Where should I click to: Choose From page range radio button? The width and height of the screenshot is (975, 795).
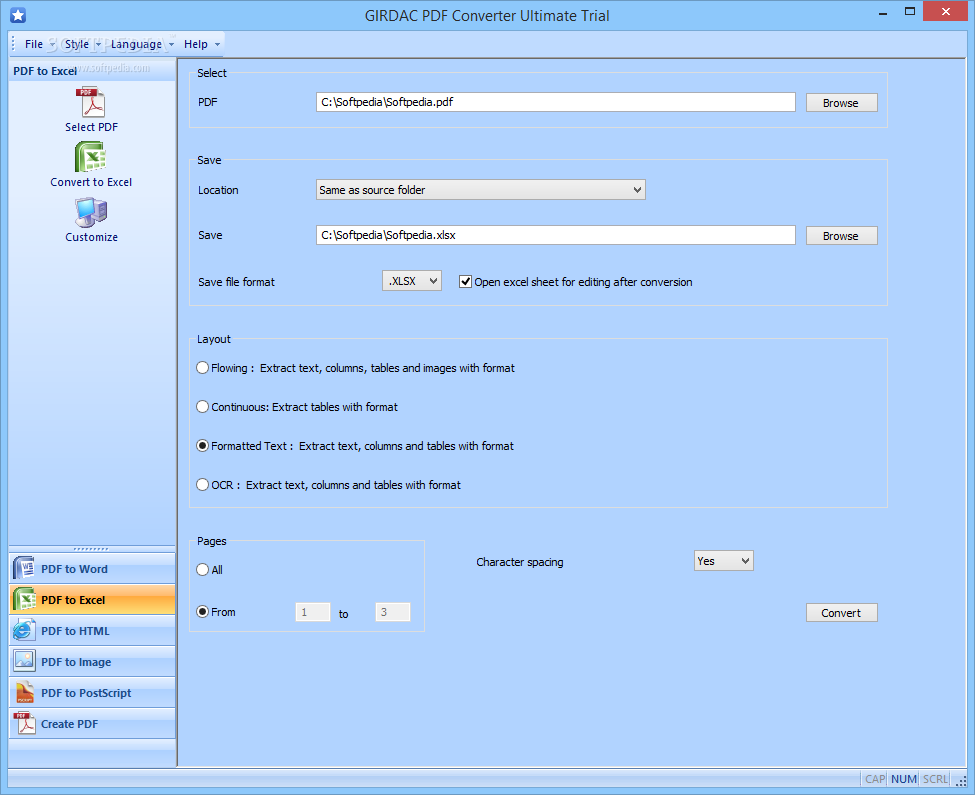202,612
